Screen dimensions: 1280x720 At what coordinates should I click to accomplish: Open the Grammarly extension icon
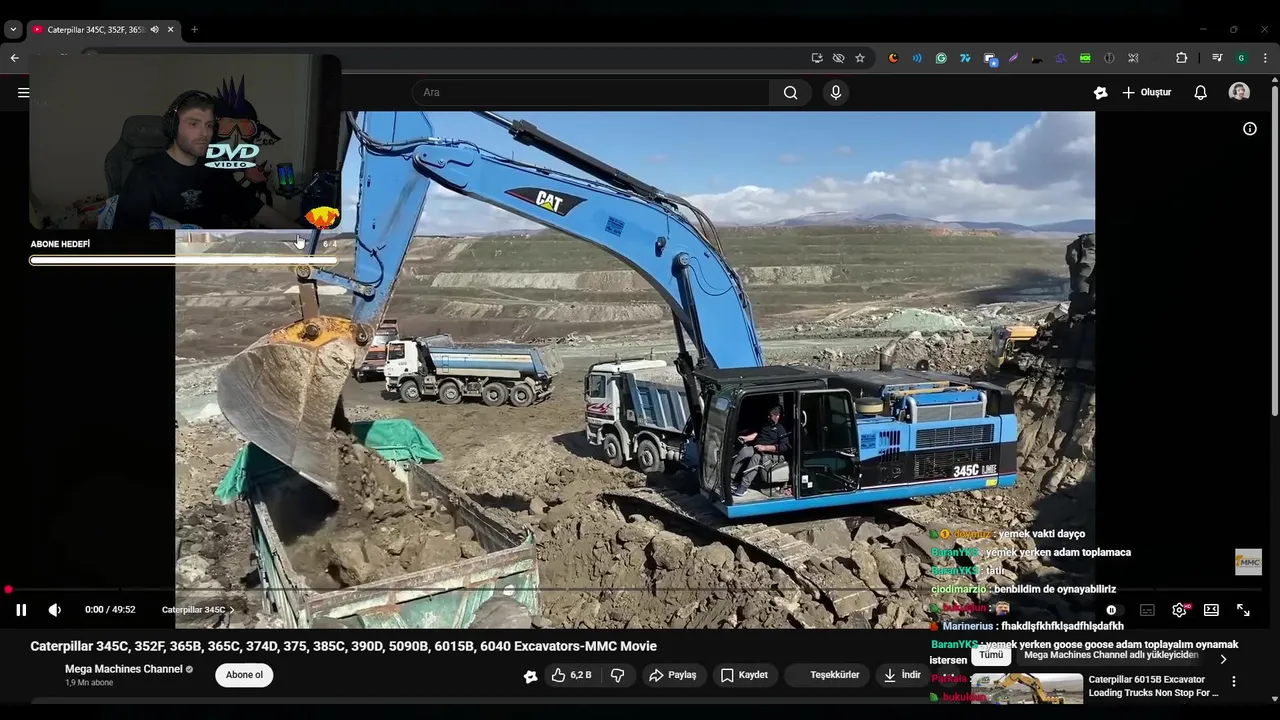click(941, 58)
